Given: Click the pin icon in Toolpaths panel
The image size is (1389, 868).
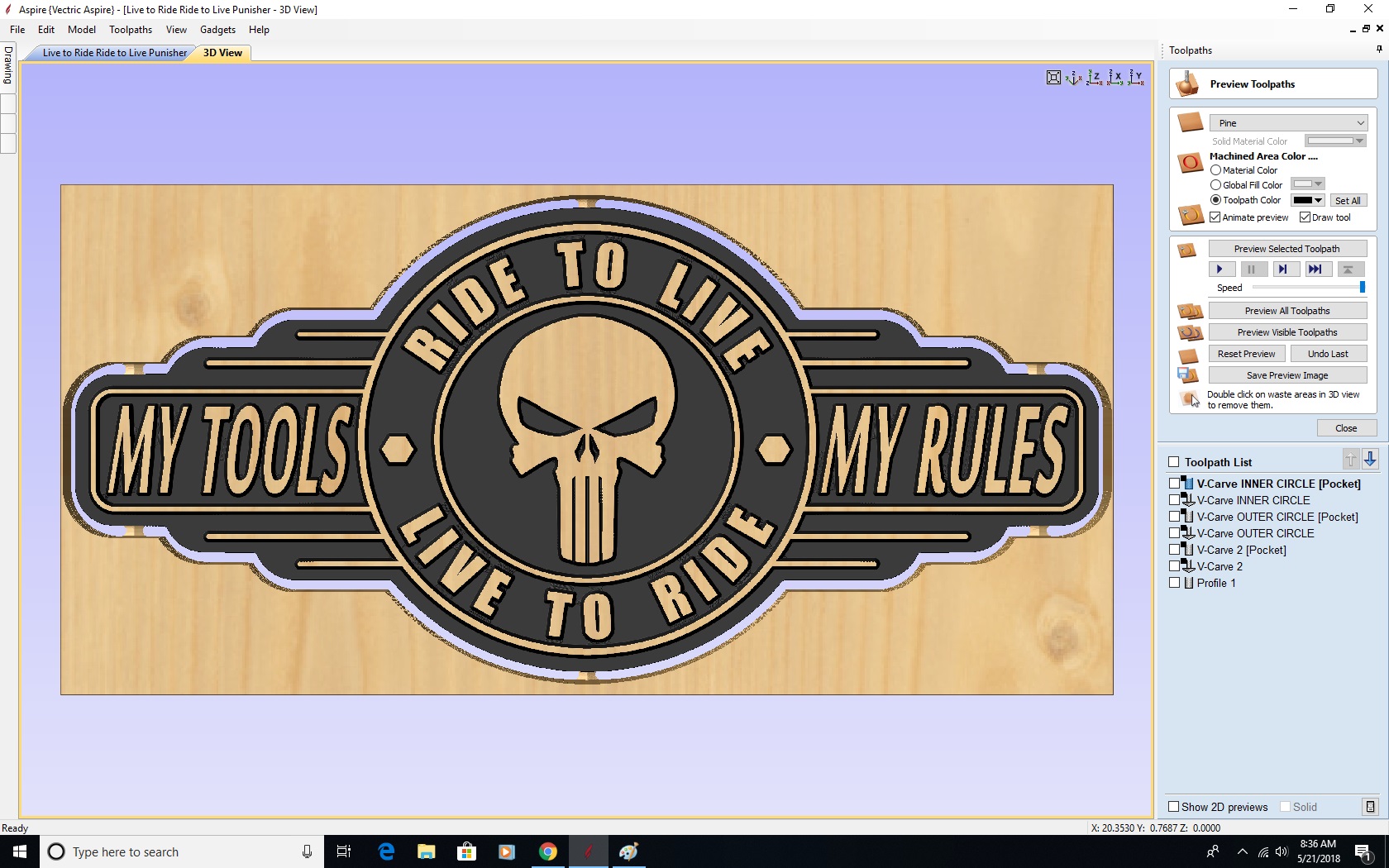Looking at the screenshot, I should [1379, 50].
